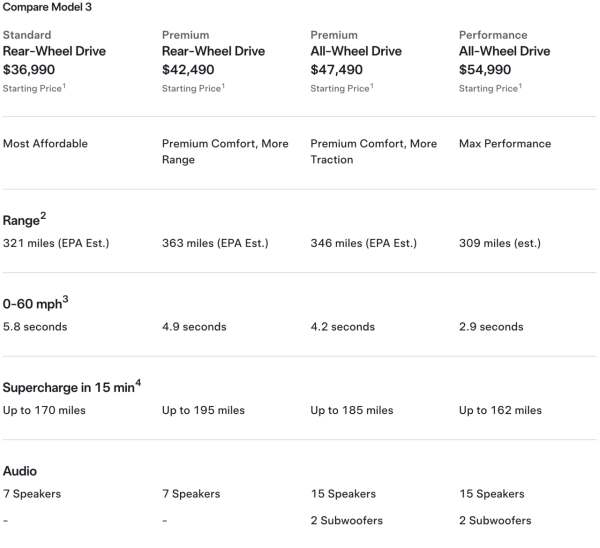
Task: Select the Premium All-Wheel Drive column title
Action: click(x=356, y=51)
